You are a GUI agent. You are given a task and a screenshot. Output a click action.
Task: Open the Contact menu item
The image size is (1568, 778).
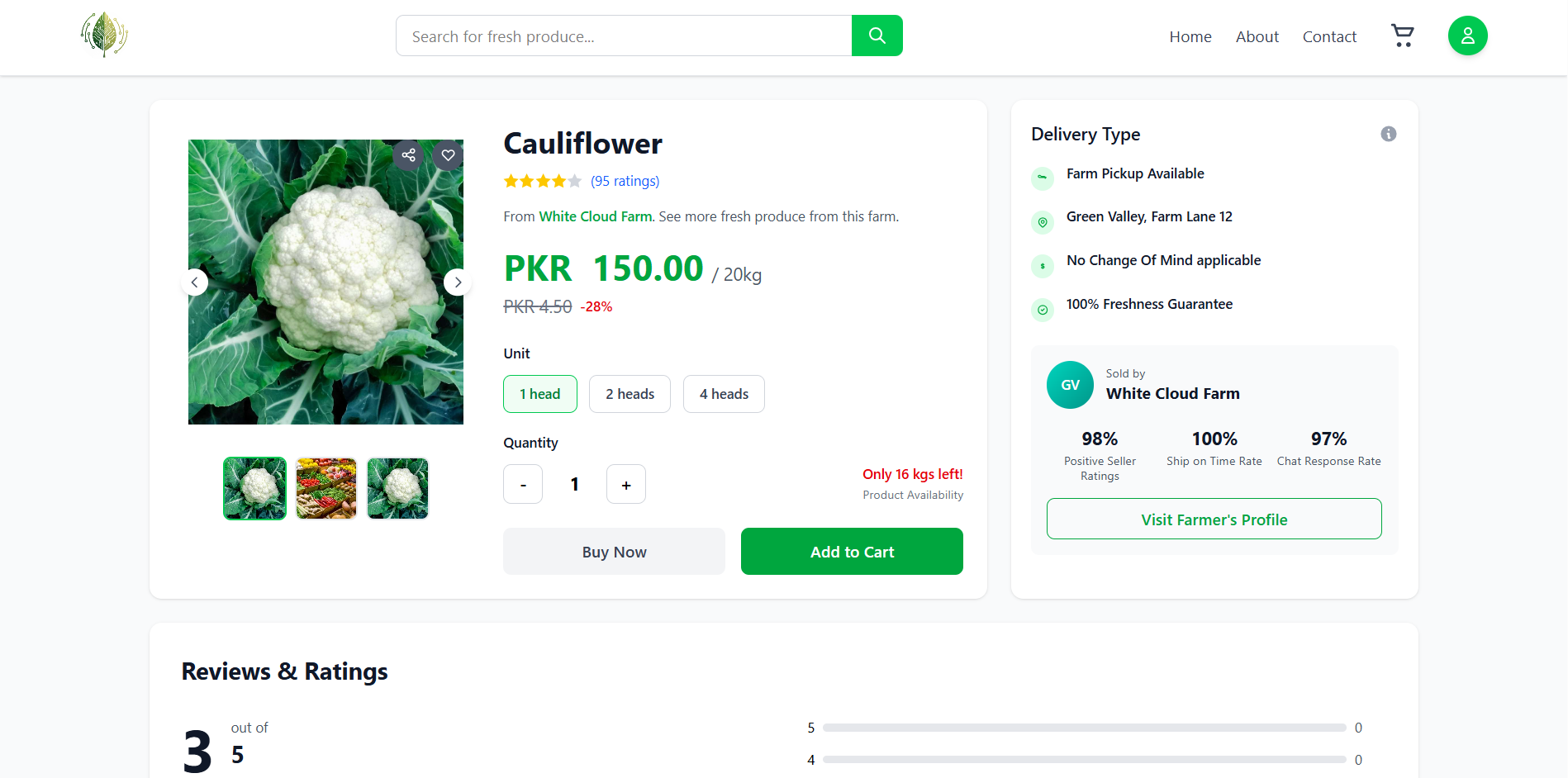pyautogui.click(x=1329, y=36)
